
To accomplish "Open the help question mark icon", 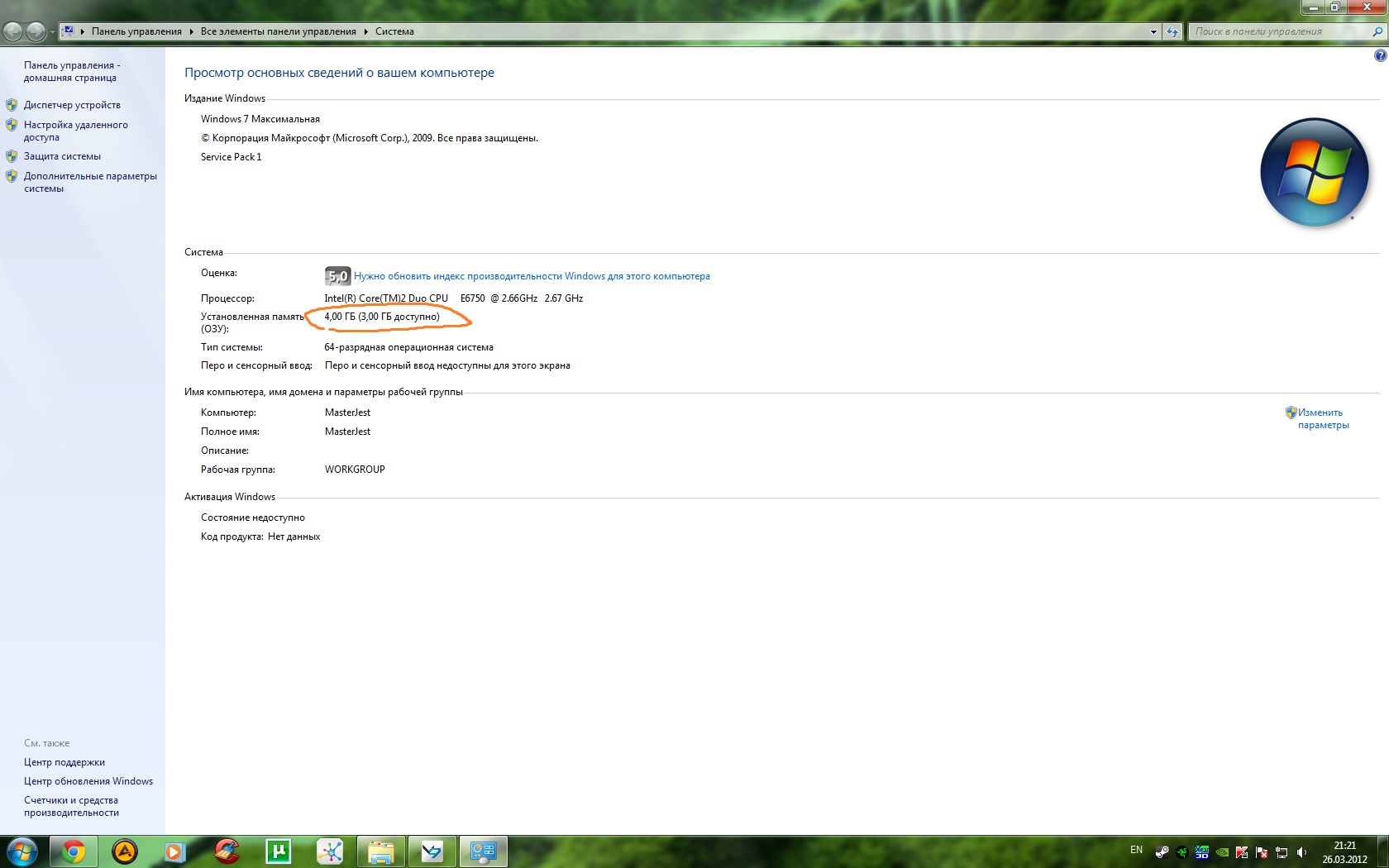I will (x=1380, y=55).
